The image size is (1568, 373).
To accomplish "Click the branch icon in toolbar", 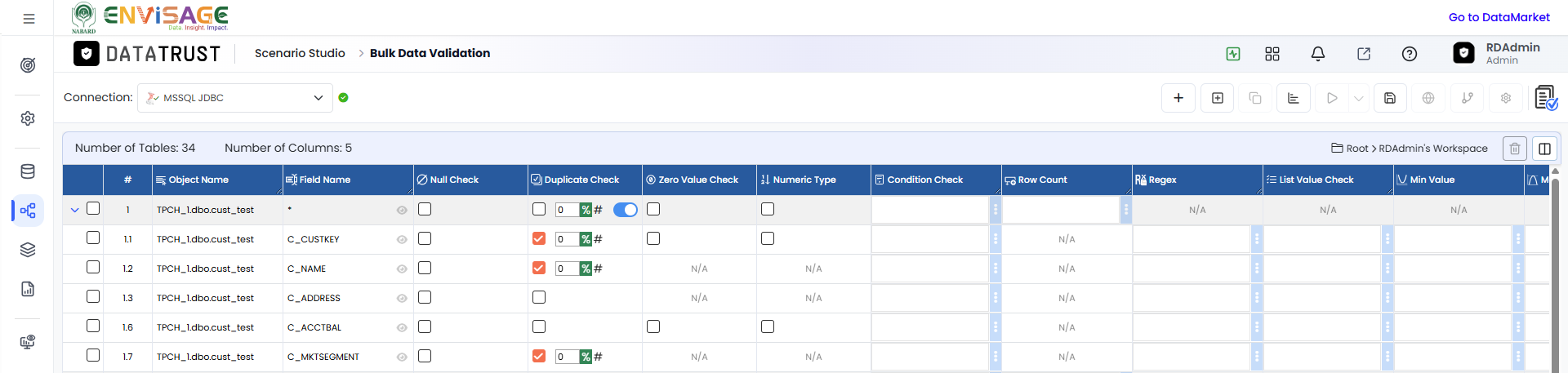I will pos(1468,98).
